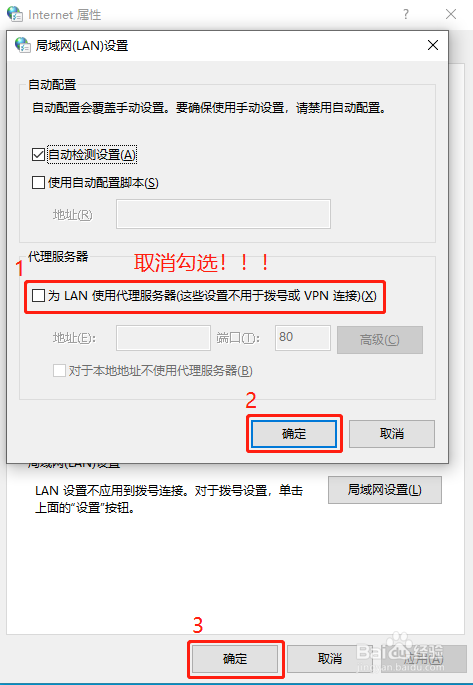Open proxy 高级(C) settings

click(x=380, y=339)
